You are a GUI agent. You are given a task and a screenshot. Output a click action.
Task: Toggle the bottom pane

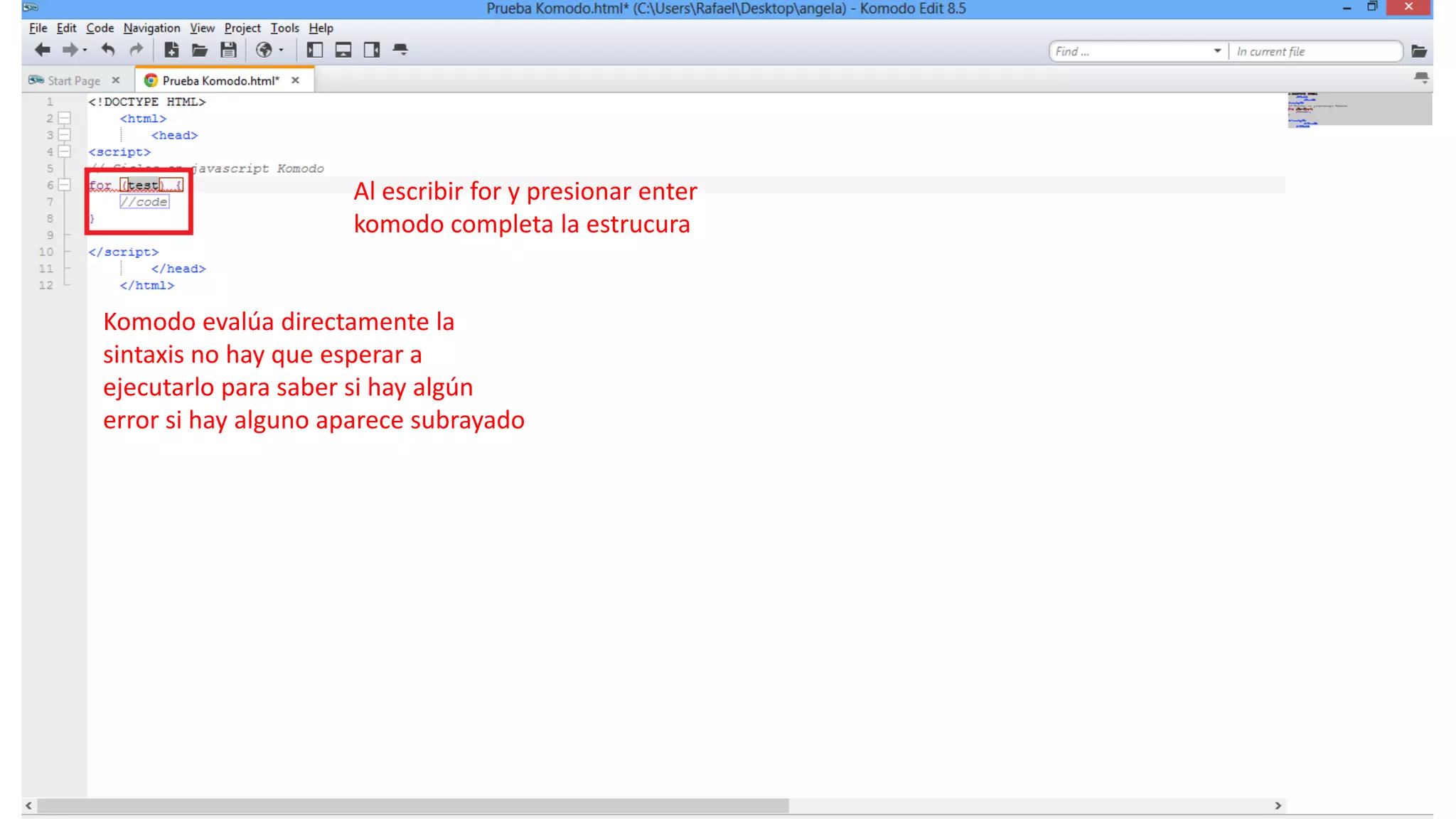click(x=343, y=50)
